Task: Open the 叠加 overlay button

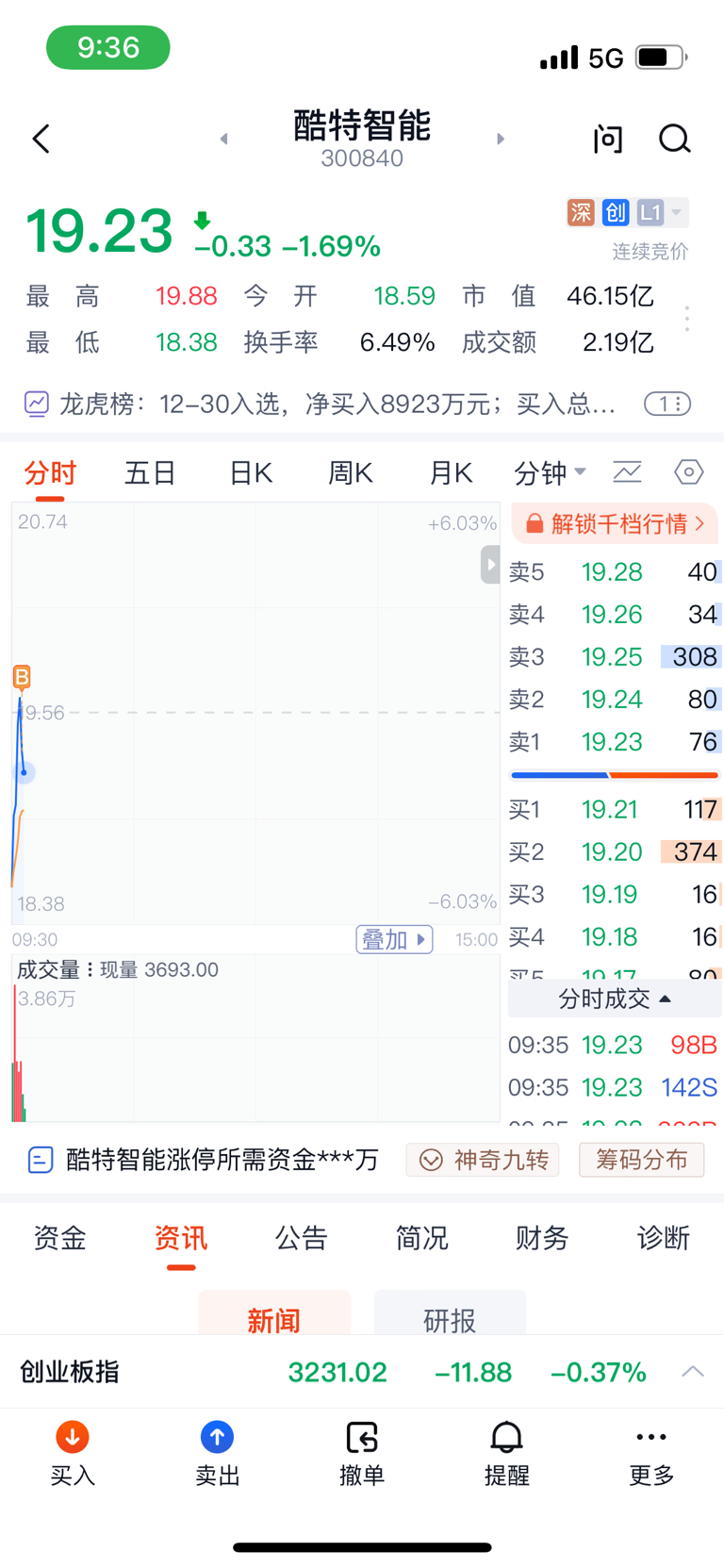Action: tap(394, 939)
